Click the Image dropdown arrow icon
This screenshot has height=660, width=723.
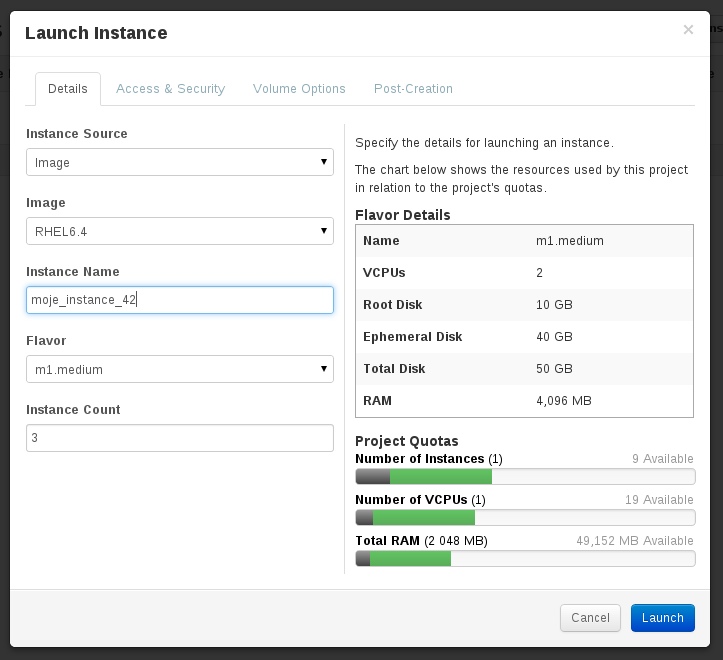coord(324,231)
